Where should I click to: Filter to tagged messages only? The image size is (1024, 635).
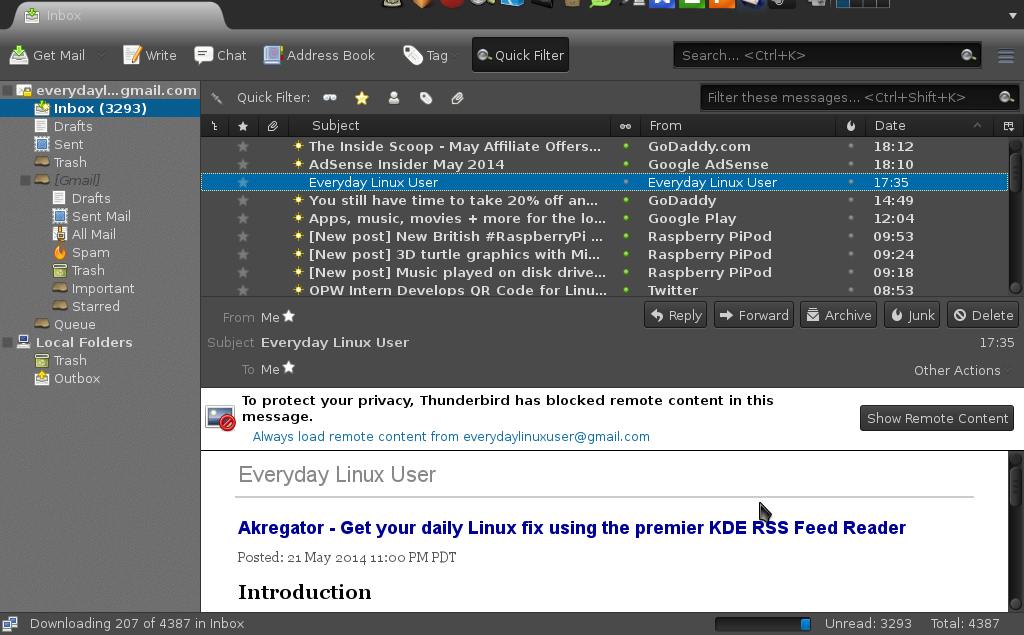[426, 98]
